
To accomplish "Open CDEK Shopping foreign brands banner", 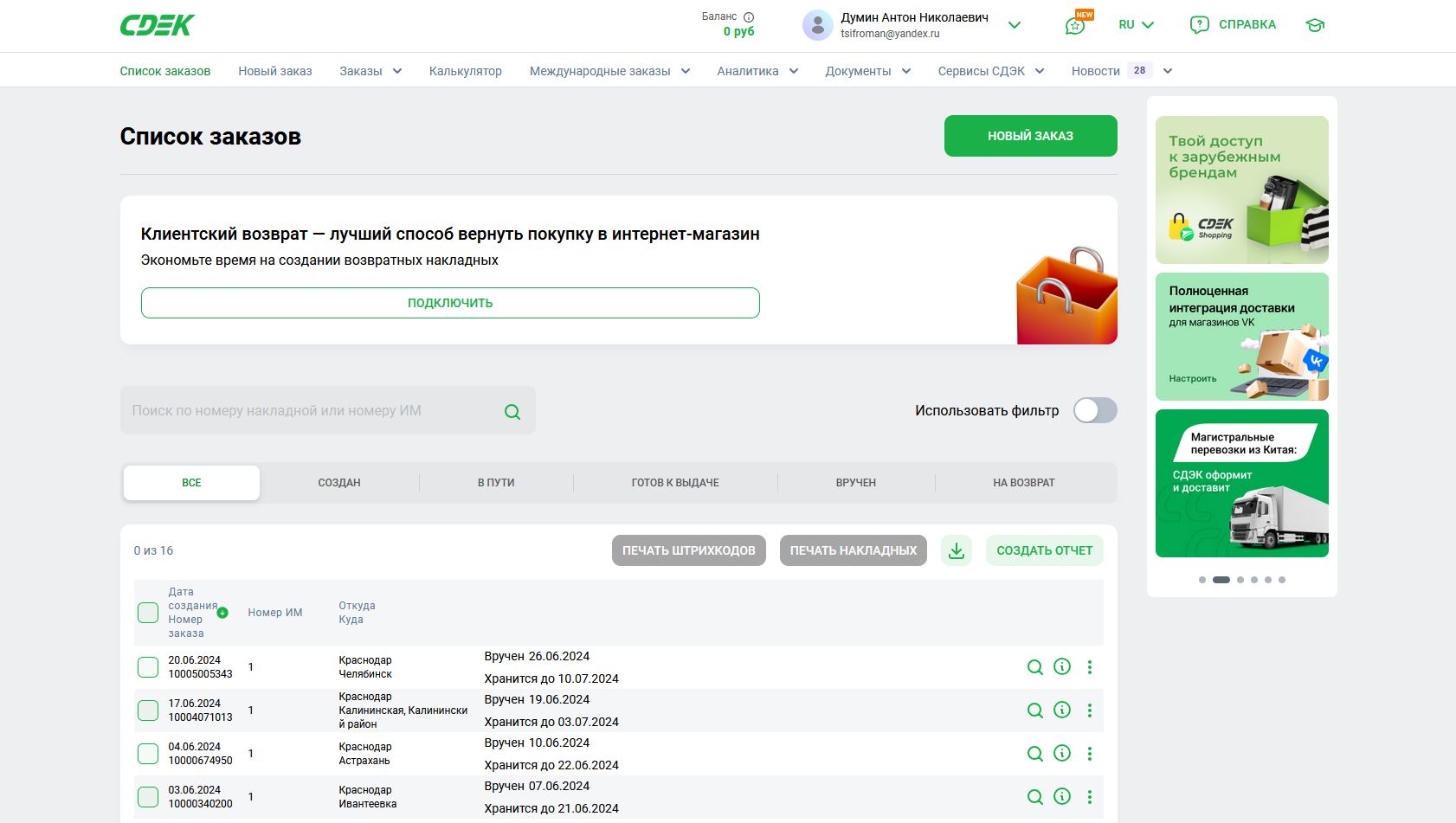I will click(1242, 190).
